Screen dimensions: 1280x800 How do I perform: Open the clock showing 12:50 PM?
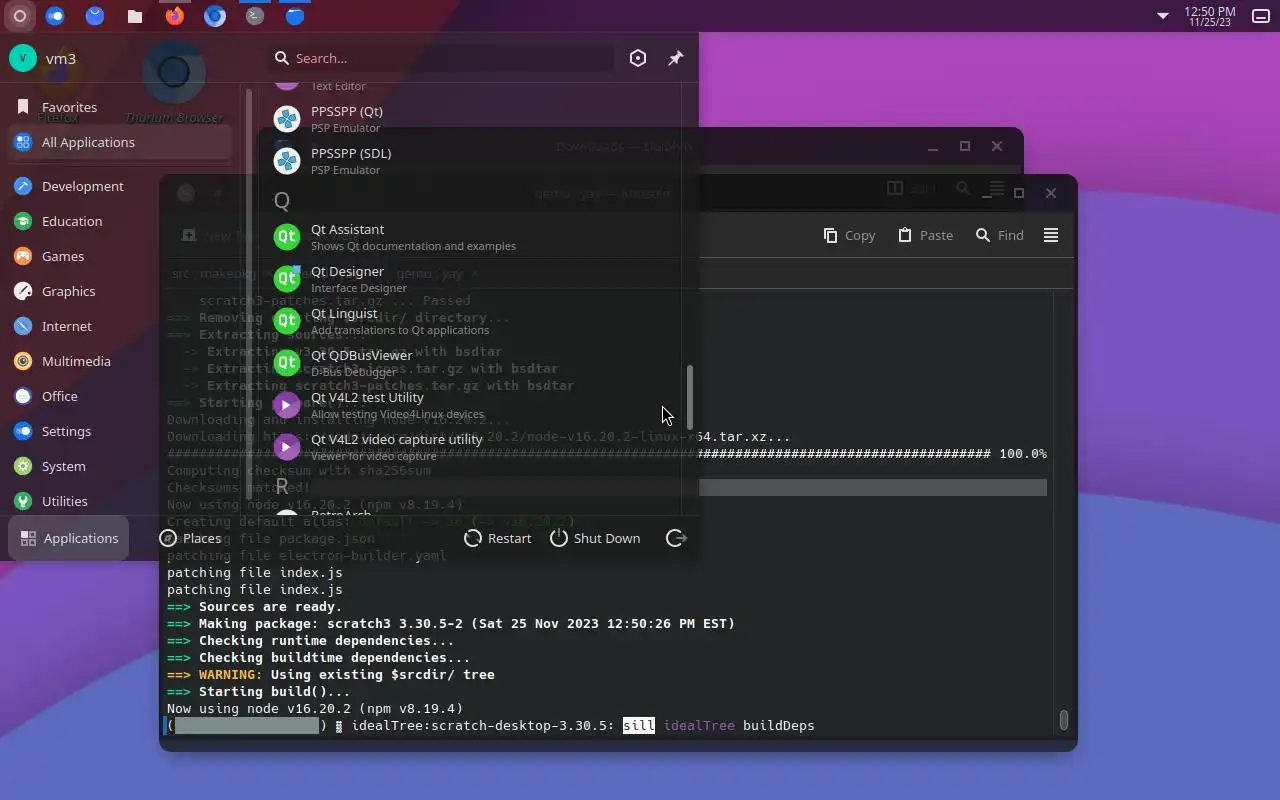click(x=1210, y=16)
